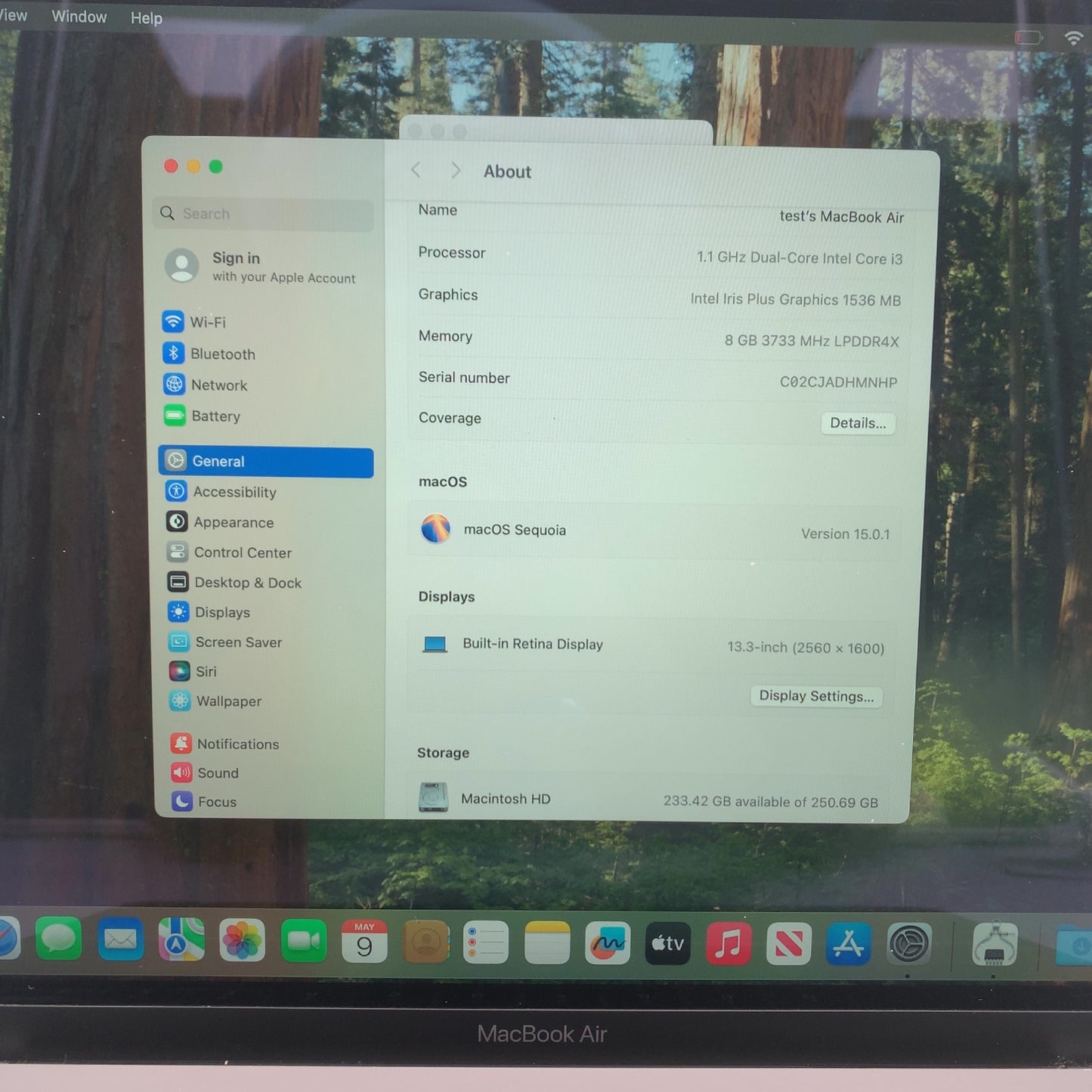Select General in the sidebar

pos(266,462)
